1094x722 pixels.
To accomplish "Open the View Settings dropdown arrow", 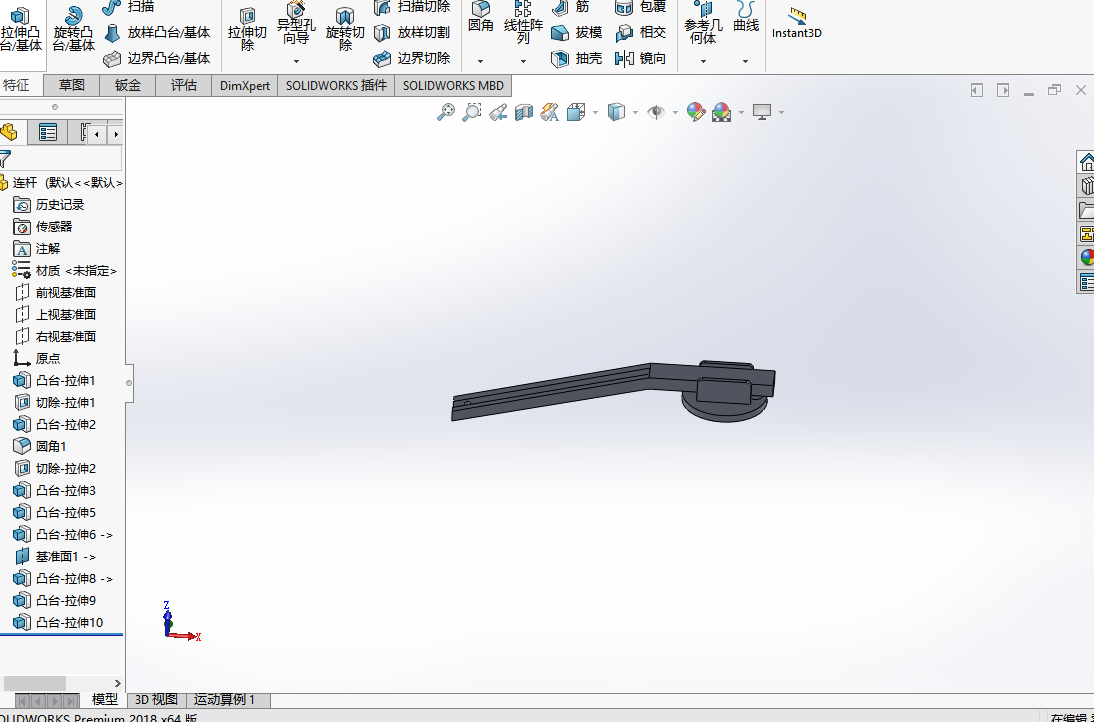I will (x=781, y=112).
